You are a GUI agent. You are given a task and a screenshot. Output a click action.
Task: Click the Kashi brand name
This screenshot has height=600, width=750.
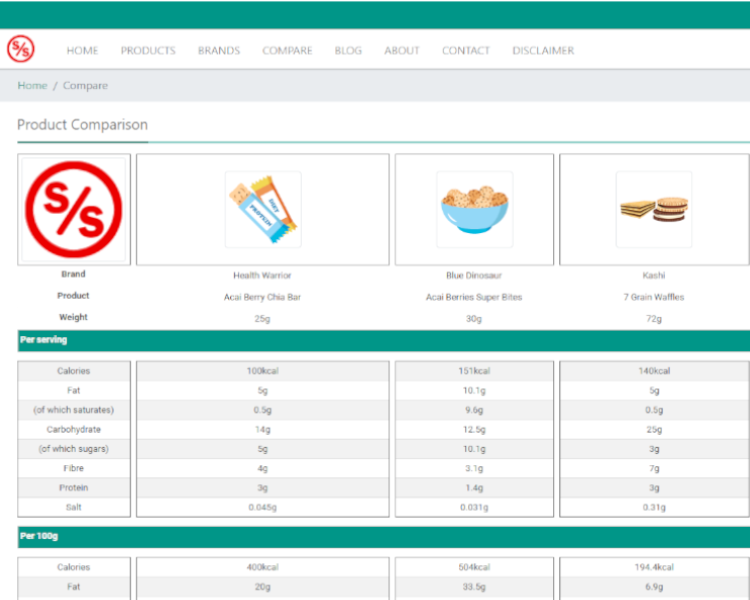(654, 275)
